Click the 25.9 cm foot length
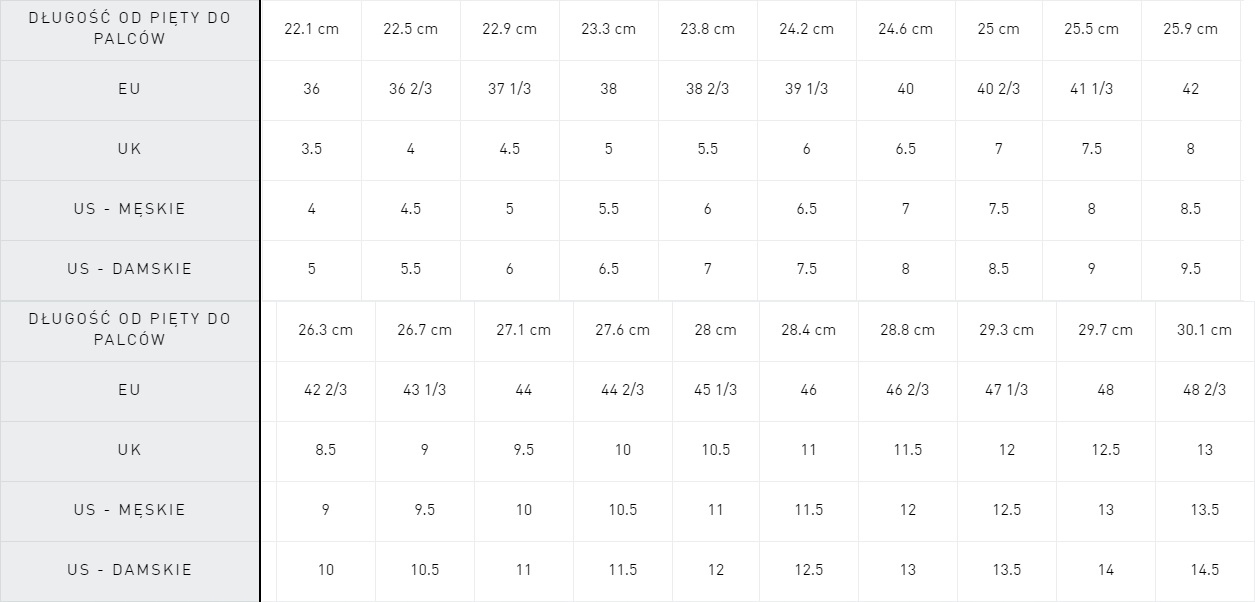This screenshot has height=602, width=1255. click(x=1190, y=29)
